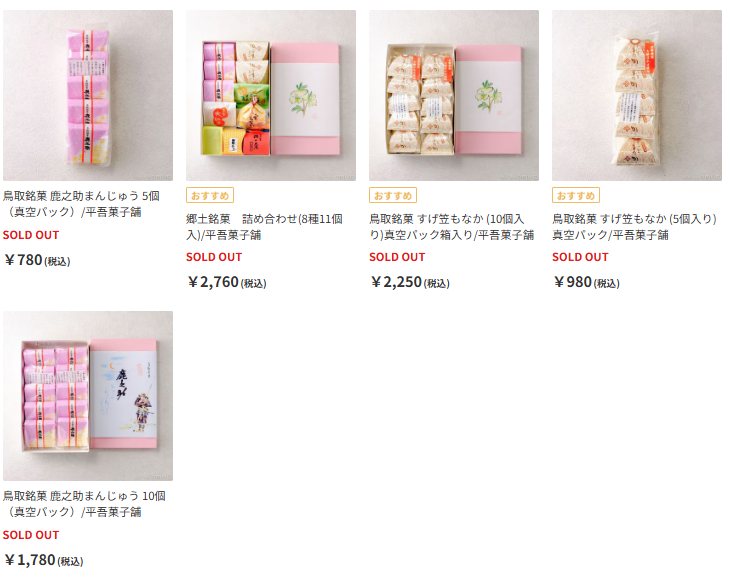Click SOLD OUT label under 詰め合わせ
Viewport: 730px width, 586px height.
214,257
